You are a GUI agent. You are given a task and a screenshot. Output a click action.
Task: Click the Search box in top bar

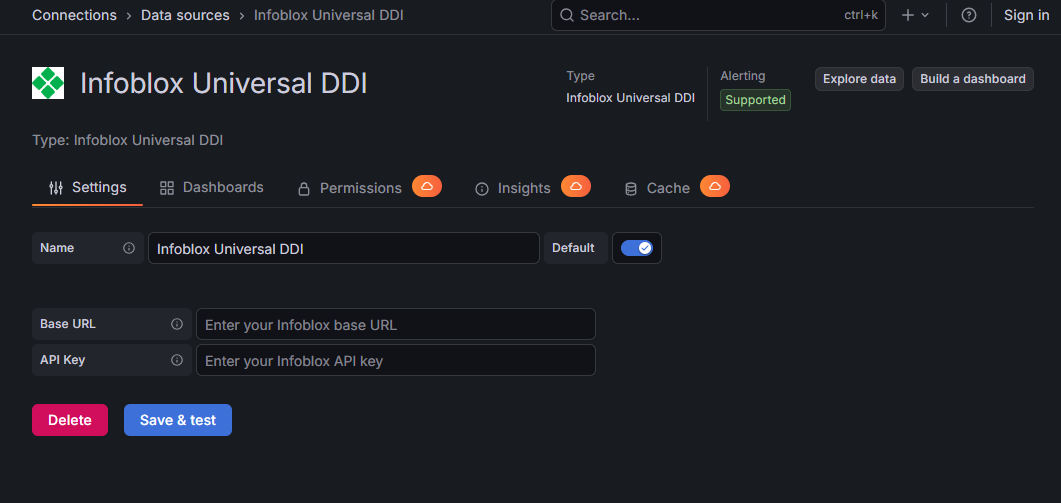coord(718,15)
